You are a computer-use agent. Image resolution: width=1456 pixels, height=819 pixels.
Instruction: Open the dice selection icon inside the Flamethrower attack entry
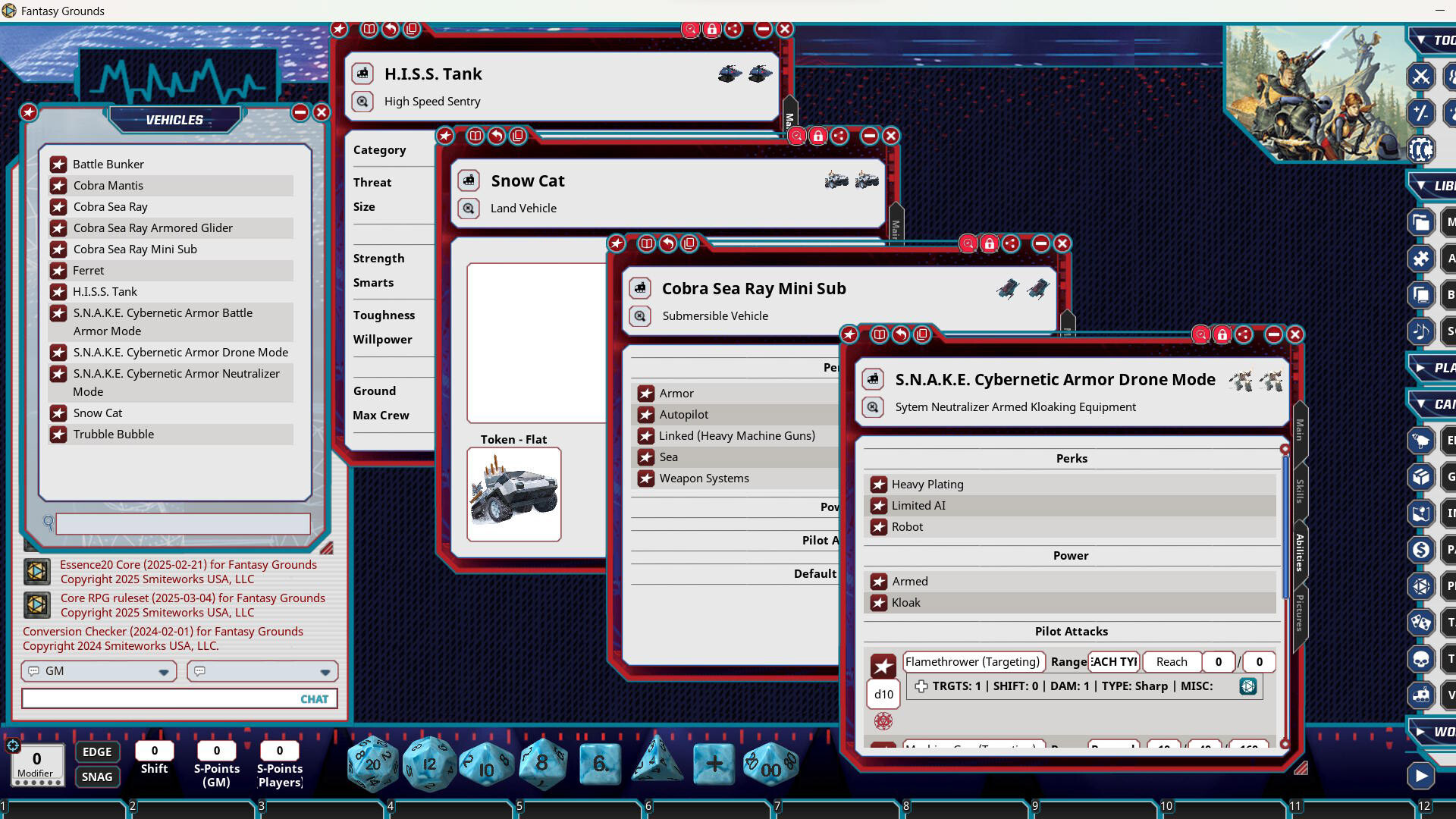click(1247, 686)
